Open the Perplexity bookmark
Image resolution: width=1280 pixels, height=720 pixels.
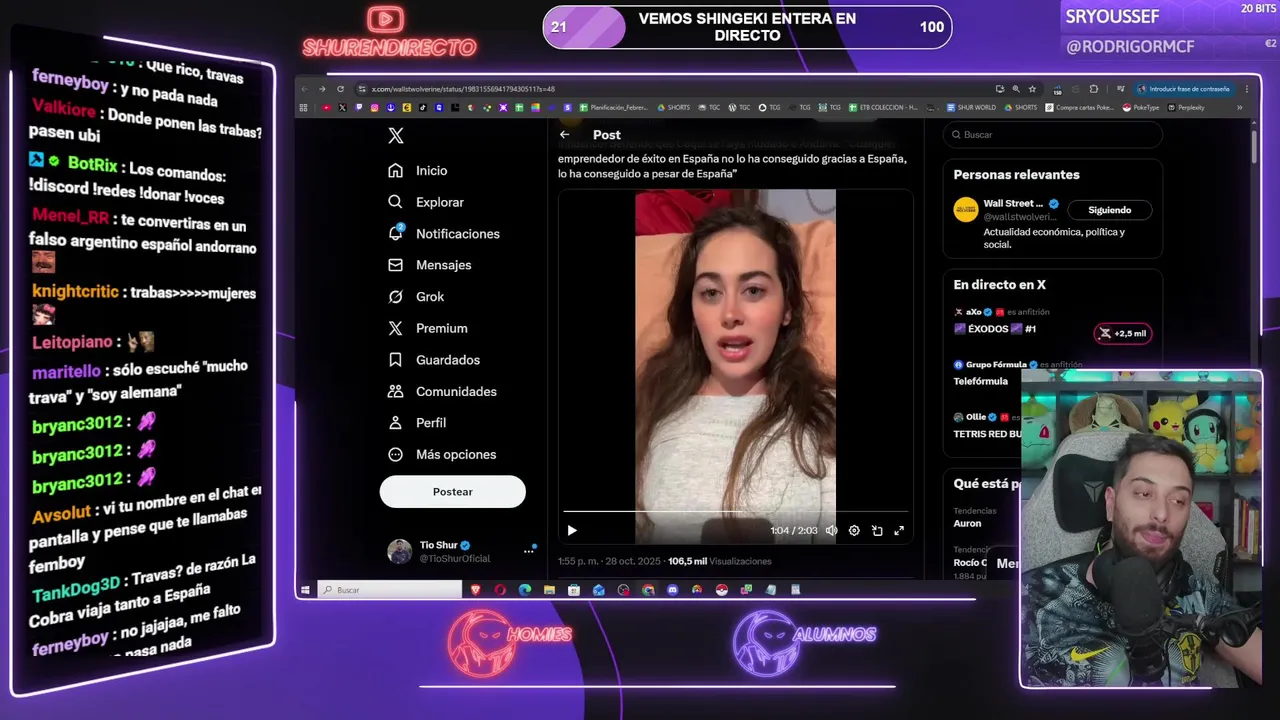pyautogui.click(x=1186, y=107)
